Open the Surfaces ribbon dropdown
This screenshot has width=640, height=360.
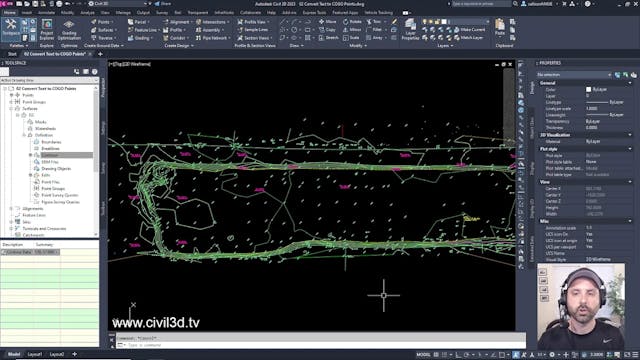tap(104, 30)
